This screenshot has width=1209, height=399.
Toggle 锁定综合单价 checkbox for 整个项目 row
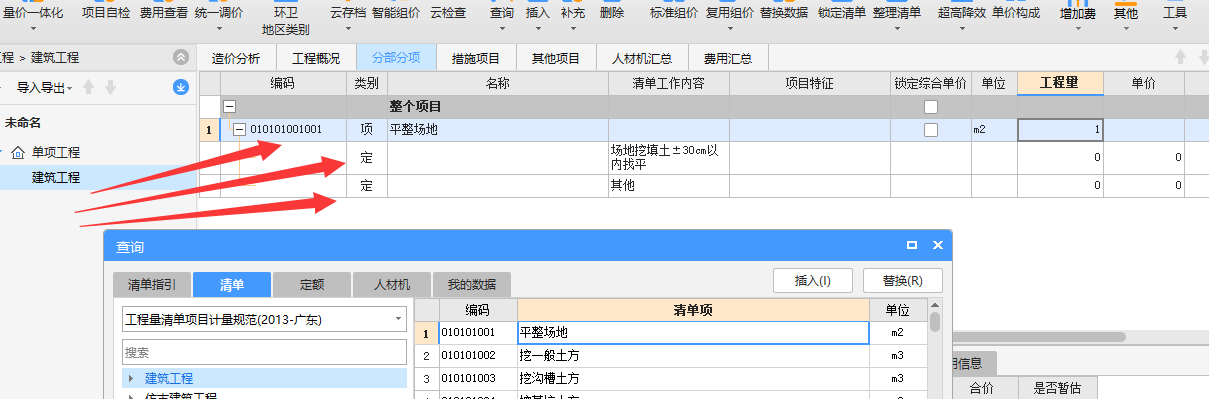pyautogui.click(x=931, y=106)
